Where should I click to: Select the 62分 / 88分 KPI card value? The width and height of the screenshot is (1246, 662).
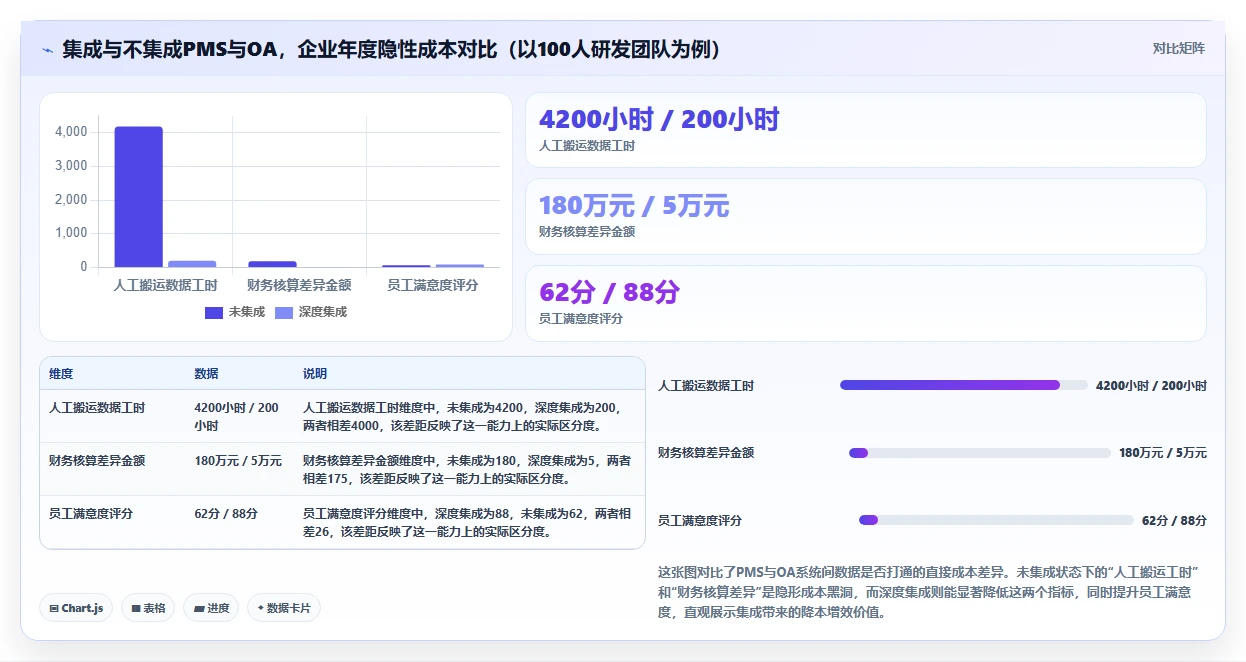[x=609, y=292]
